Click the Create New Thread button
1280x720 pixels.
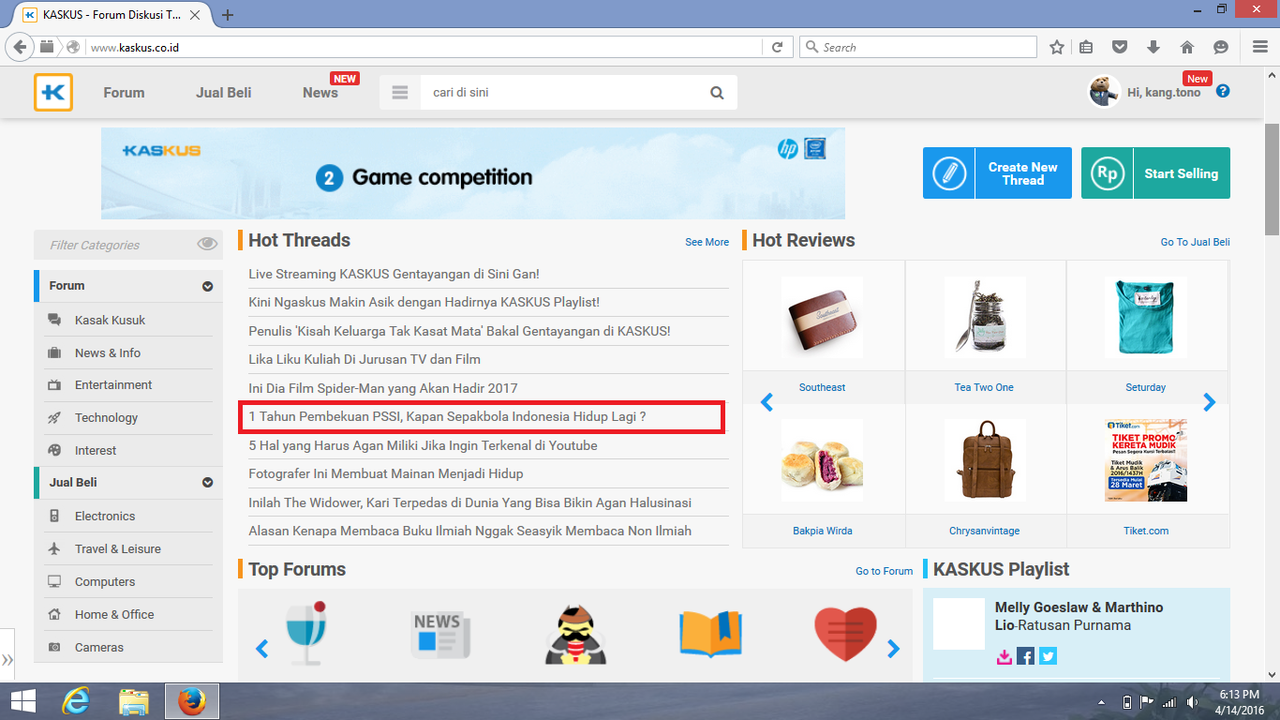coord(997,173)
